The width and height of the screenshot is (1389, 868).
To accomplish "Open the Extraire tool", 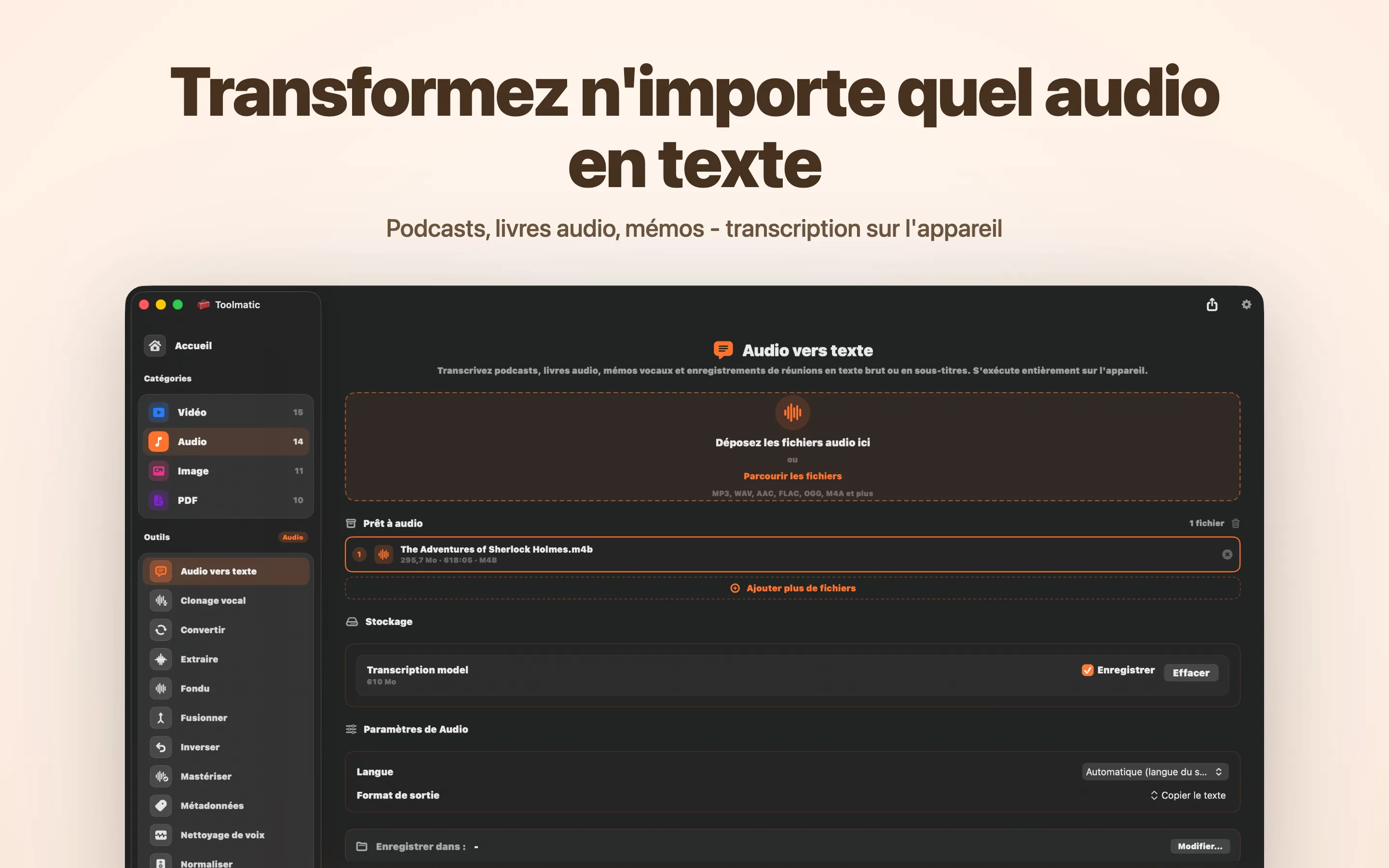I will pos(226,659).
